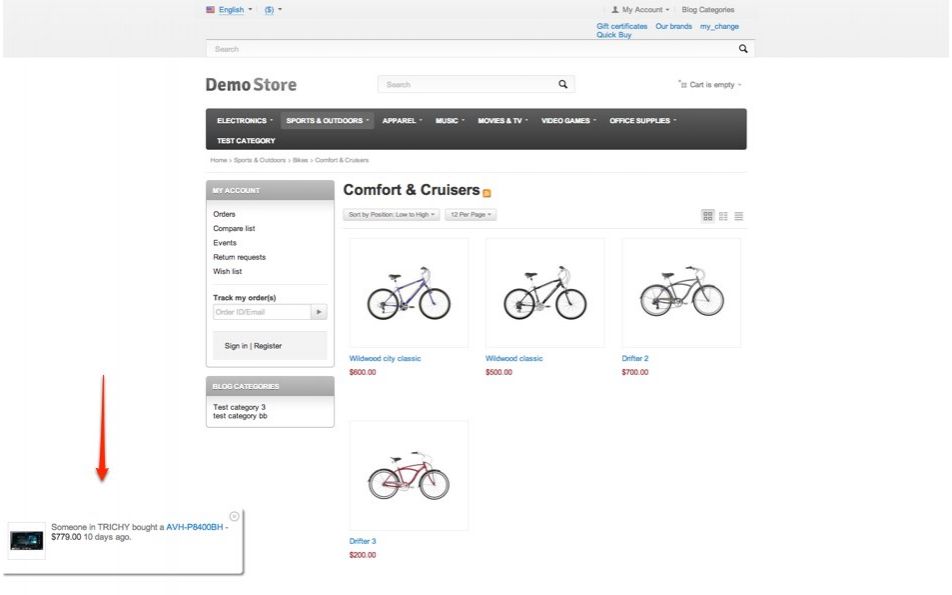This screenshot has width=952, height=595.
Task: Open the Movies & TV menu
Action: click(x=503, y=121)
